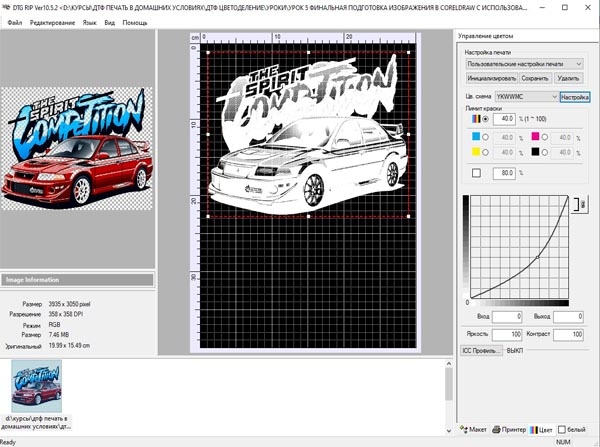The width and height of the screenshot is (600, 447).
Task: Open the print settings preset dropdown
Action: [524, 64]
